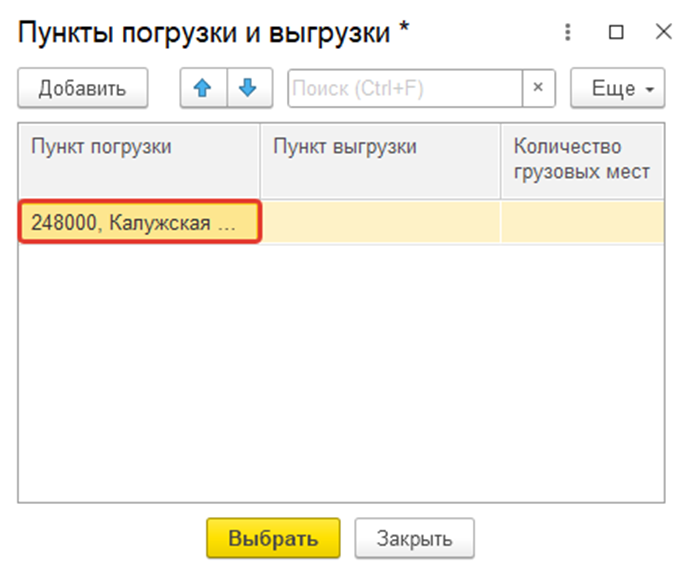This screenshot has width=692, height=577.
Task: Click the empty Пункт выгрузки cell in the row
Action: pyautogui.click(x=381, y=222)
